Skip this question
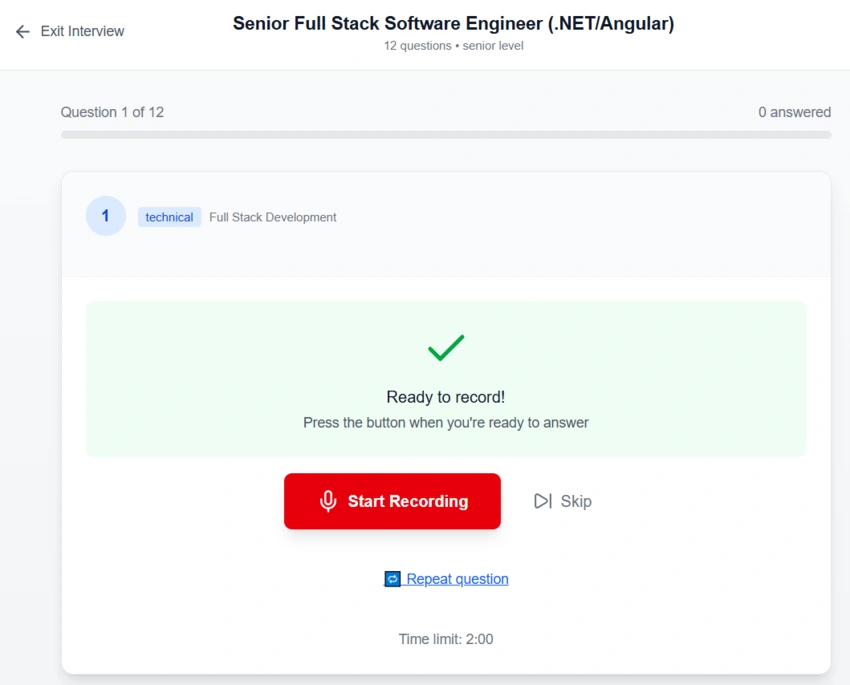 tap(563, 501)
